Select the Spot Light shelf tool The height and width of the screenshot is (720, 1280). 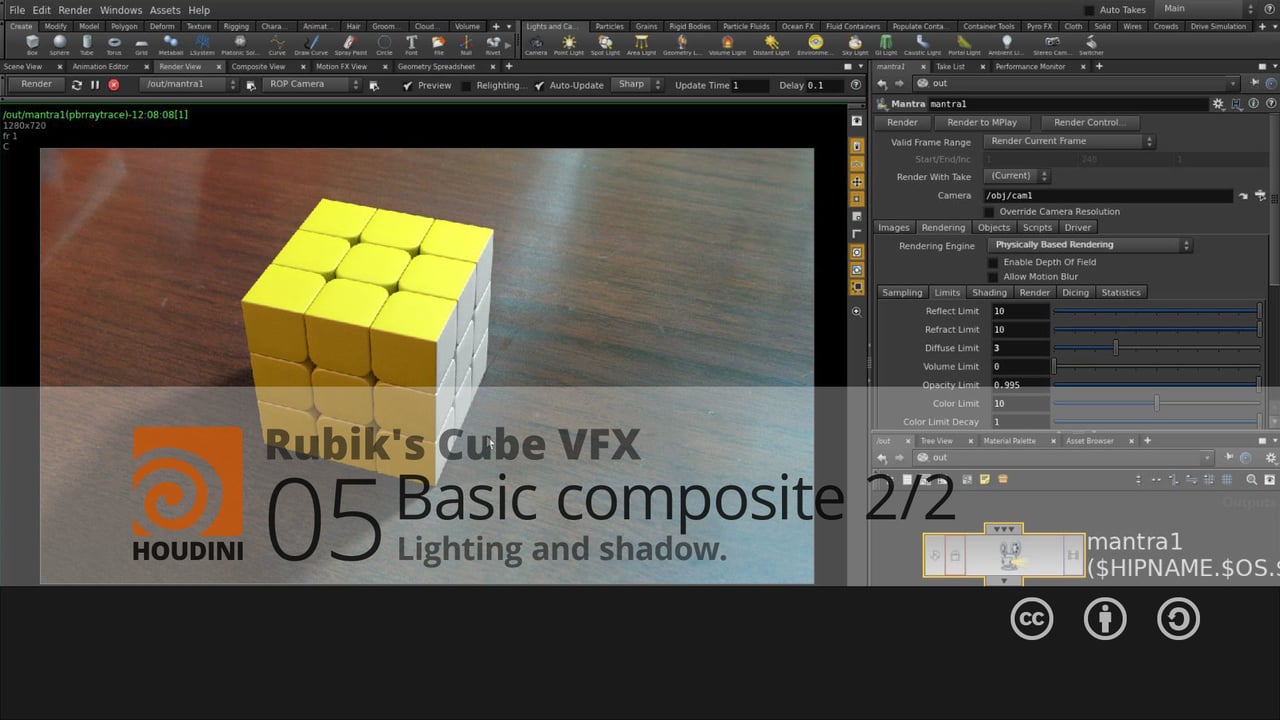pyautogui.click(x=604, y=44)
